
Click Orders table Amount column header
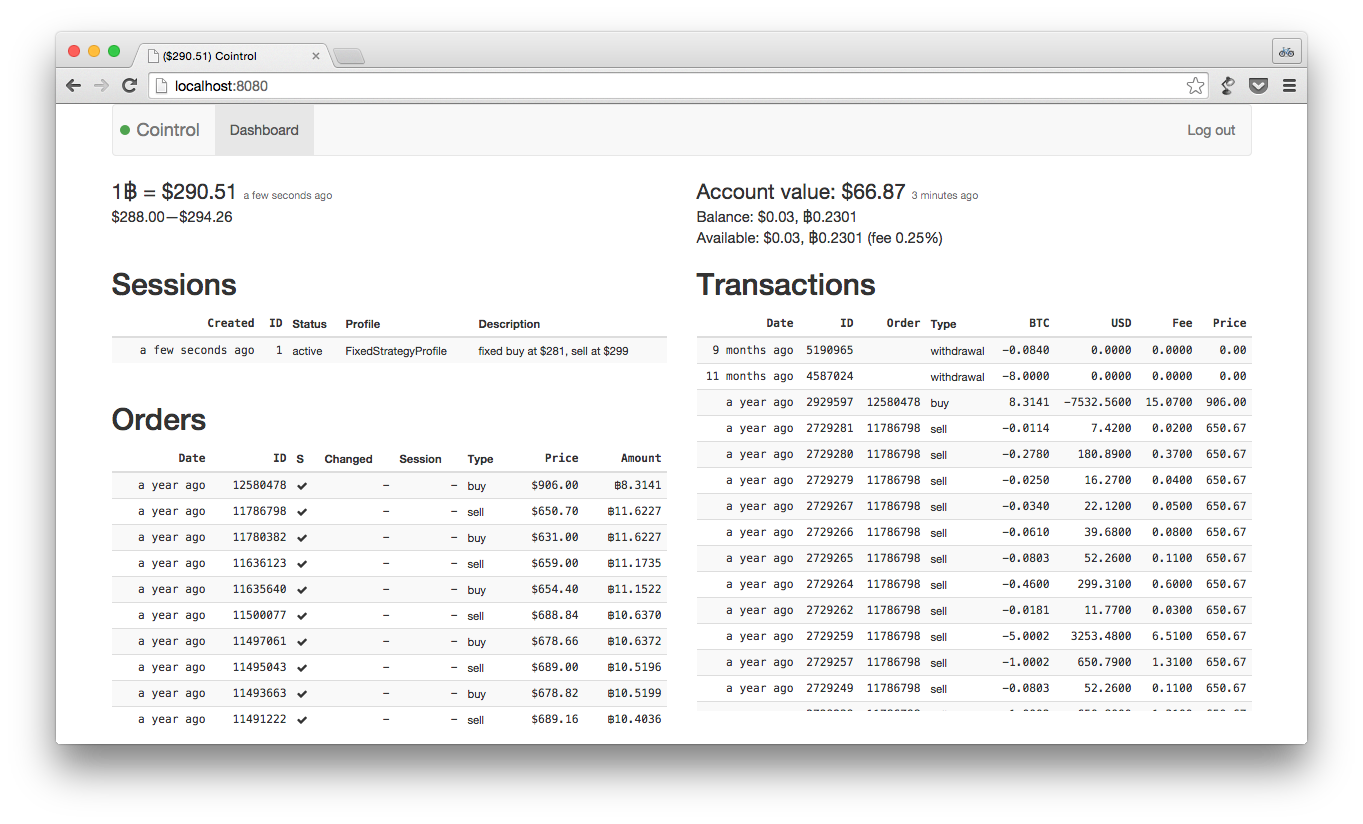pyautogui.click(x=641, y=458)
